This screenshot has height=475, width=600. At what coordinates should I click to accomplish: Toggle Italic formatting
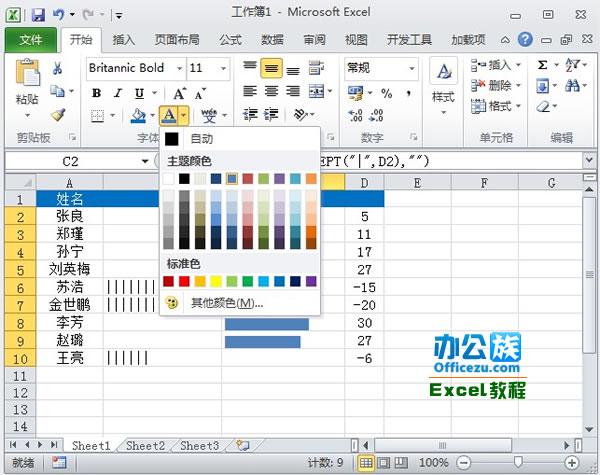(x=118, y=93)
